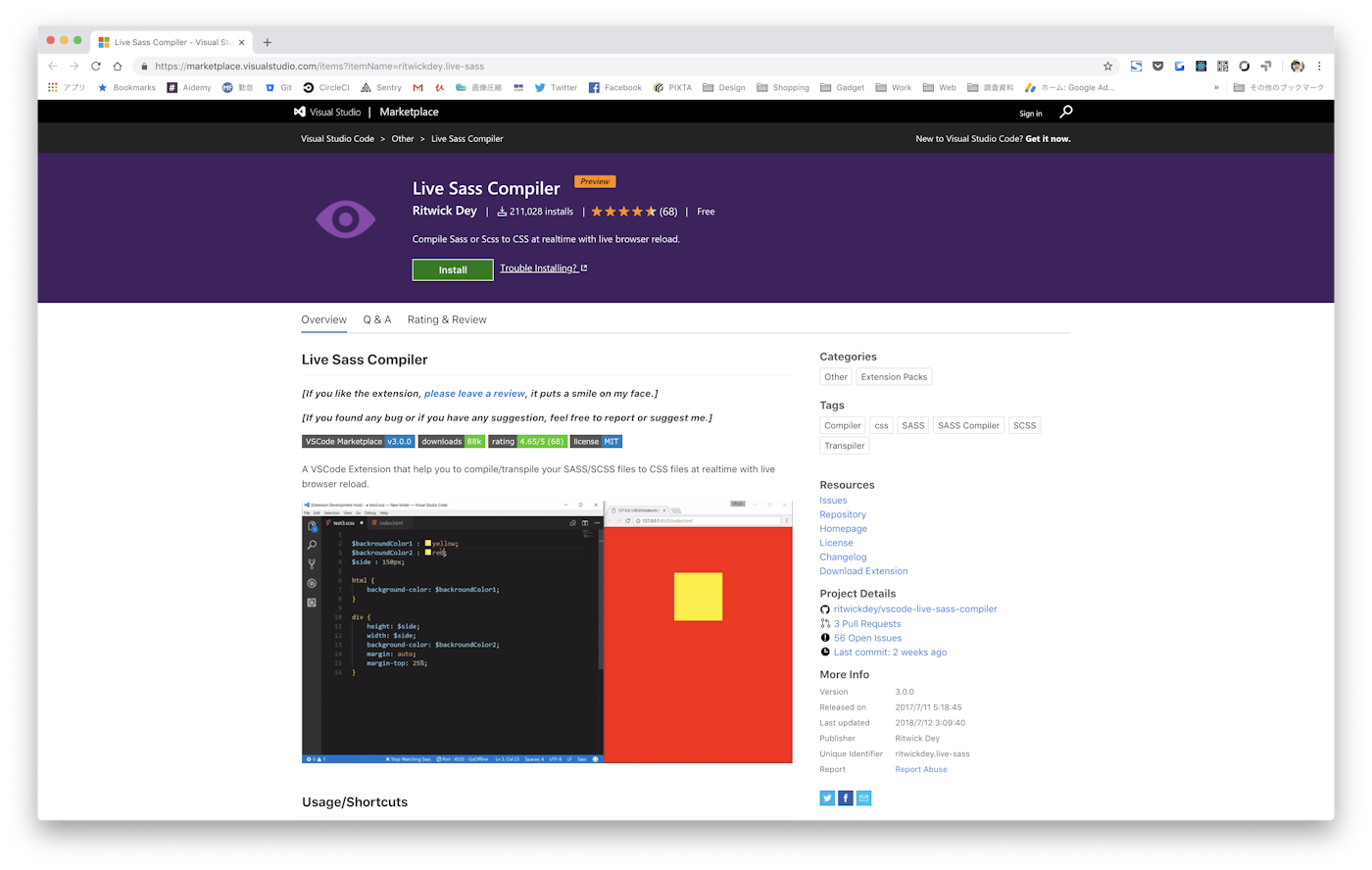Viewport: 1372px width, 870px height.
Task: Click the green Install button
Action: [x=453, y=269]
